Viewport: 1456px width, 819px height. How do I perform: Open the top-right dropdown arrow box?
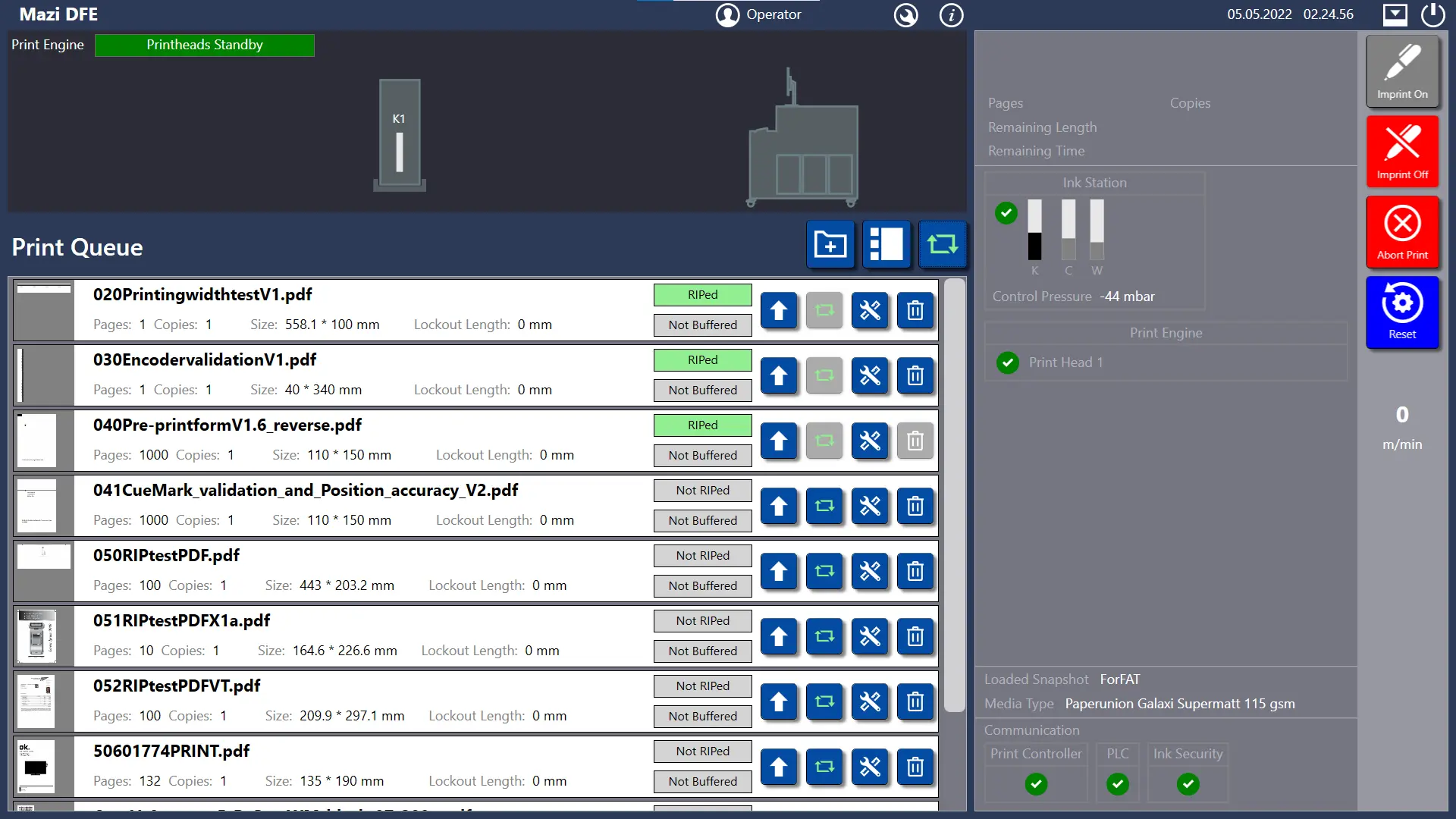coord(1395,14)
